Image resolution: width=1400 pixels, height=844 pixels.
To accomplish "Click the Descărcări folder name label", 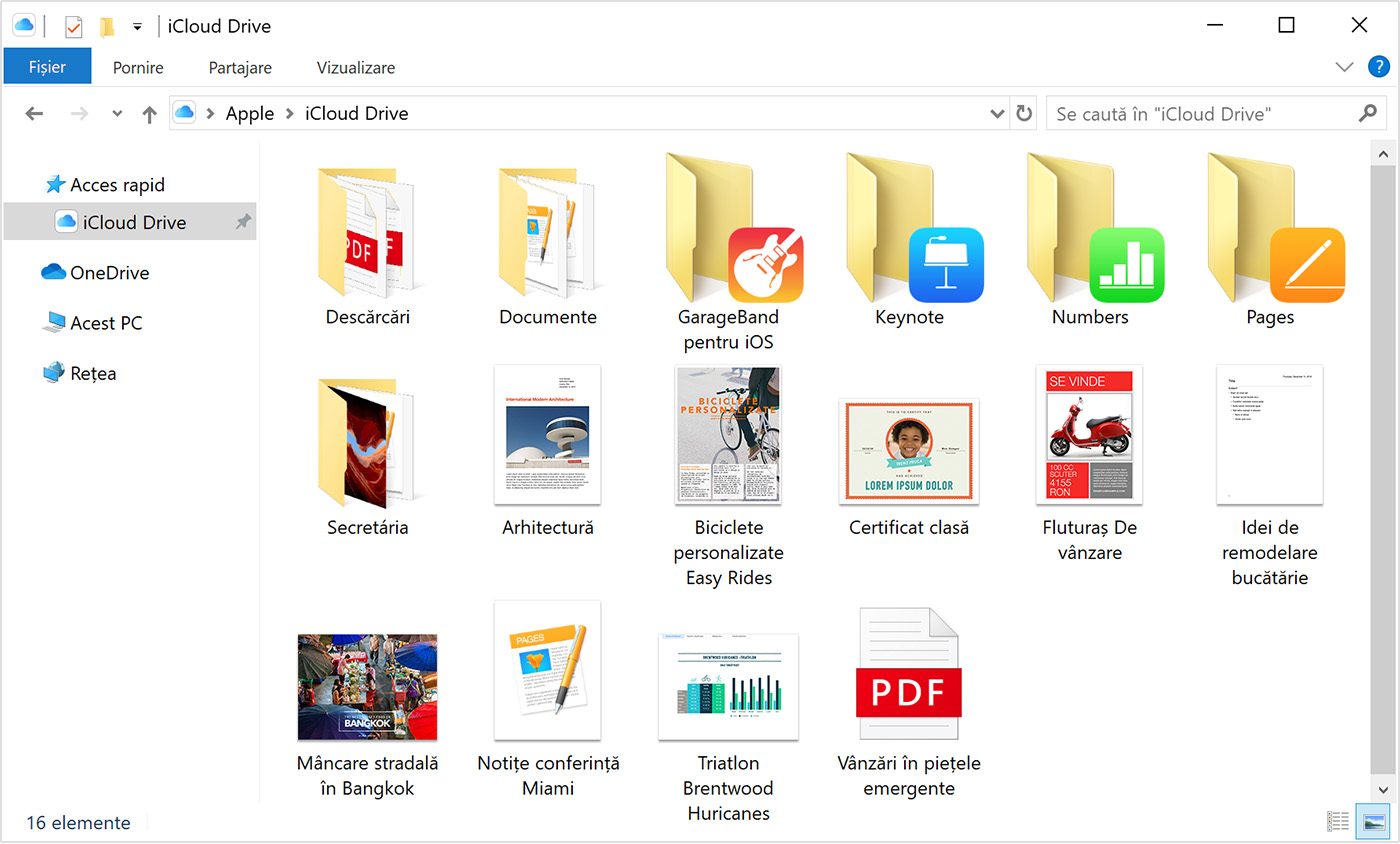I will [x=367, y=317].
